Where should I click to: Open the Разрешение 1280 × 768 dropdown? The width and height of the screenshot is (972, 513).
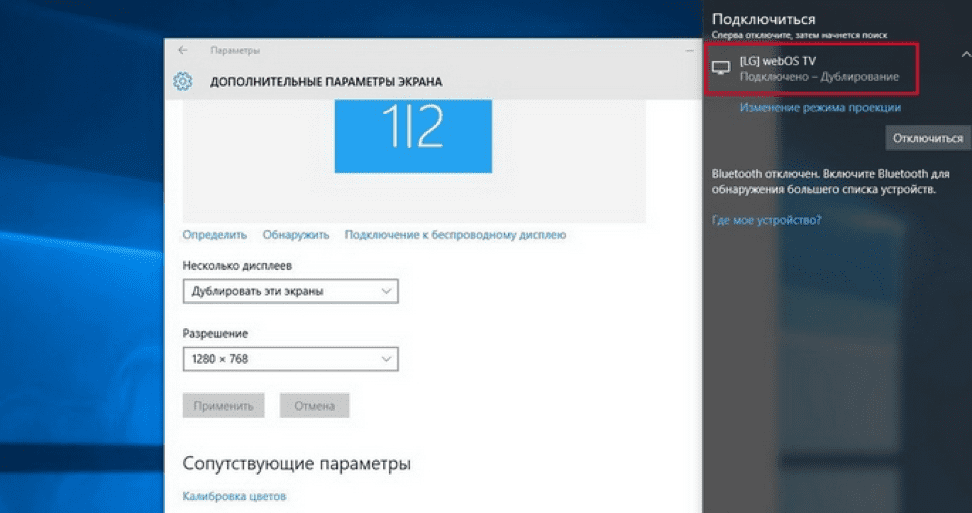290,359
